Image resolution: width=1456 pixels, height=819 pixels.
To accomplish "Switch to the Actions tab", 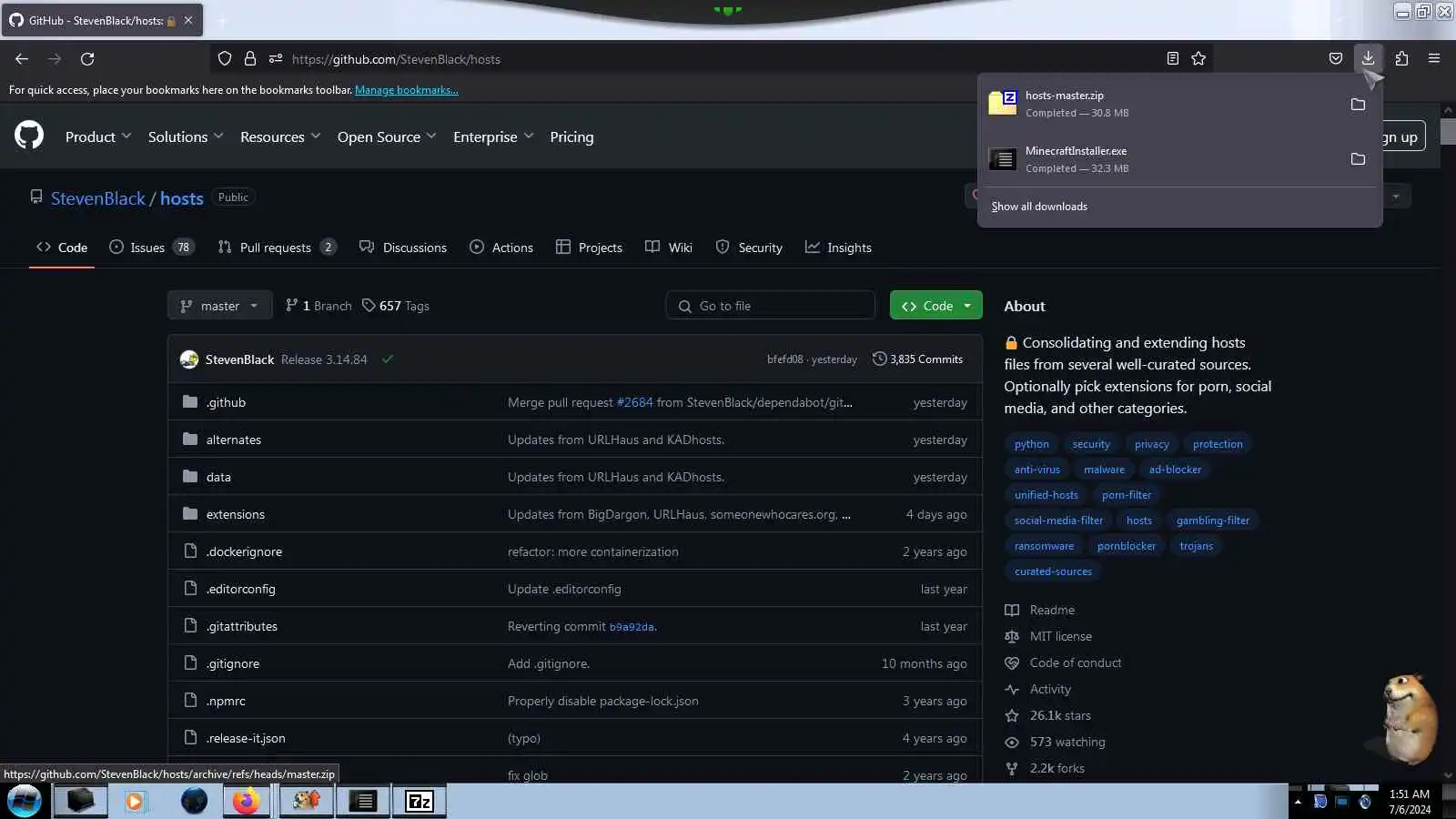I will [x=501, y=248].
